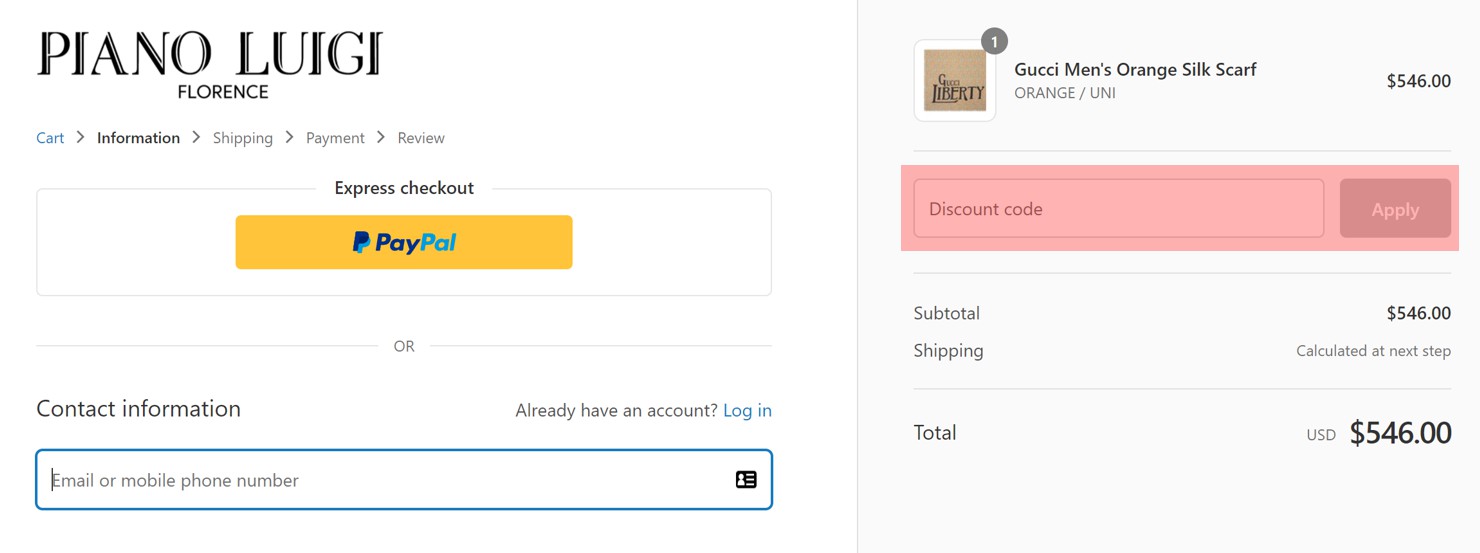Image resolution: width=1480 pixels, height=553 pixels.
Task: Focus the Email or mobile phone number field
Action: [x=404, y=480]
